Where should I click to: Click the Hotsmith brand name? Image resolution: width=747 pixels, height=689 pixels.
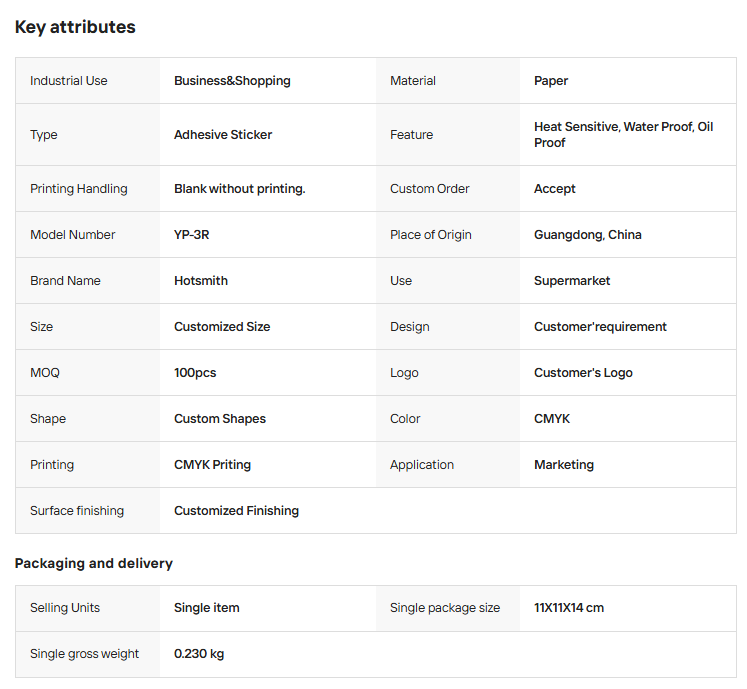point(201,281)
